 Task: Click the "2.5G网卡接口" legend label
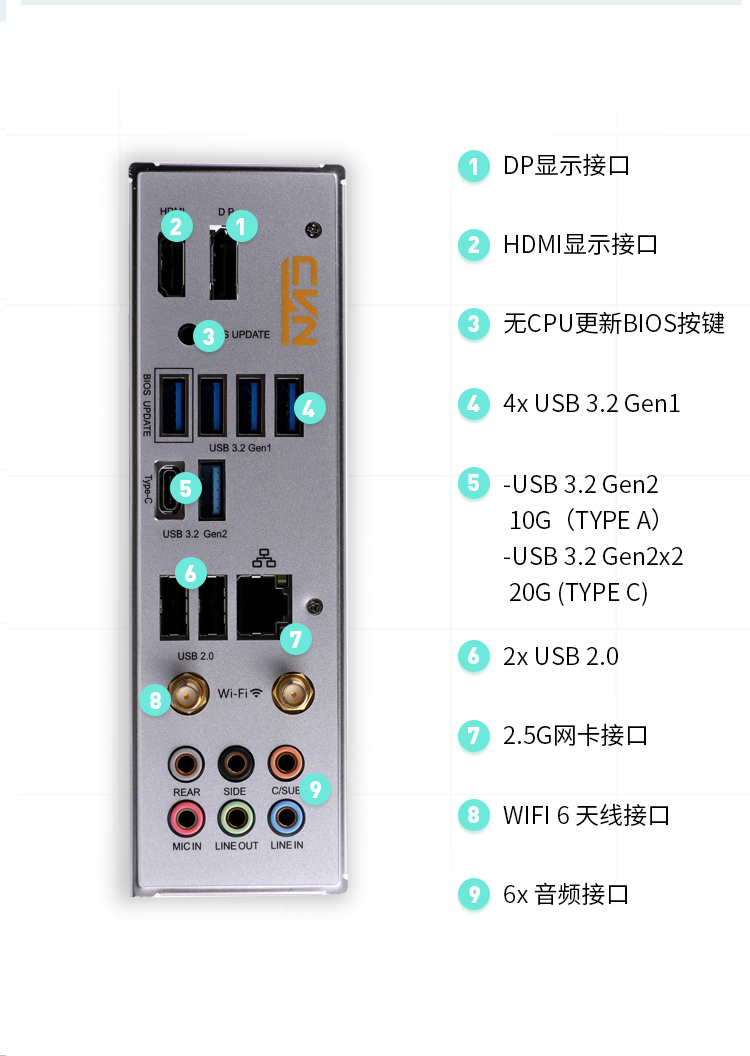click(x=576, y=735)
